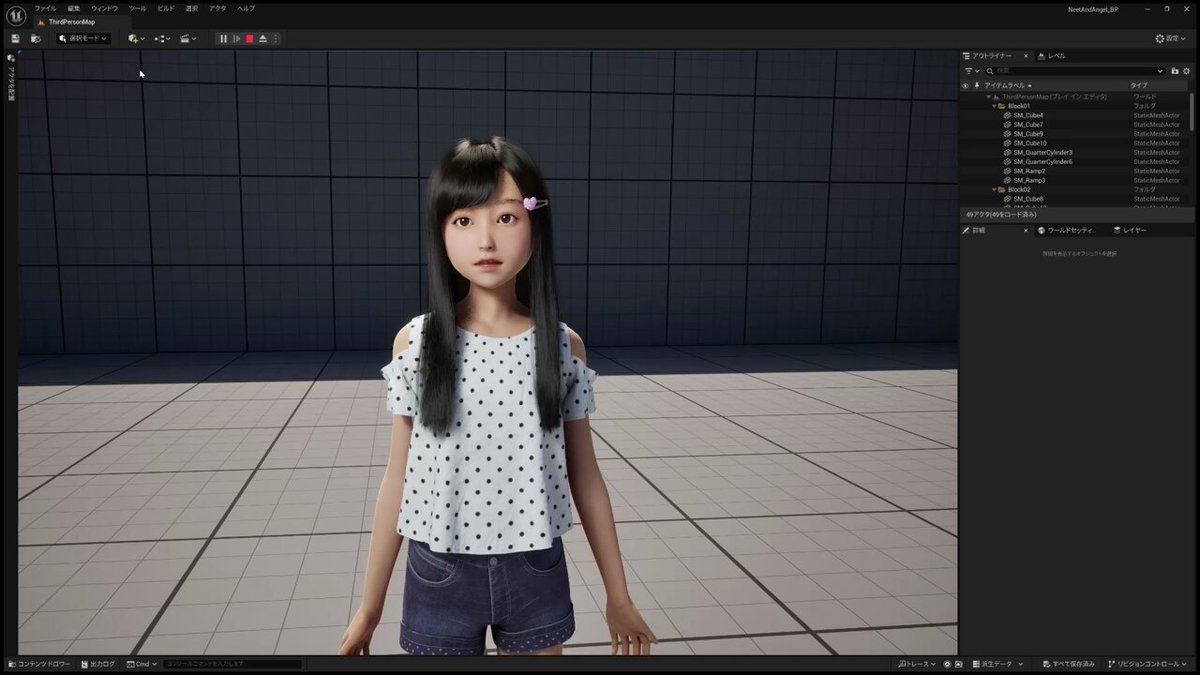
Task: Open the Outliner filter dropdown
Action: coord(970,71)
